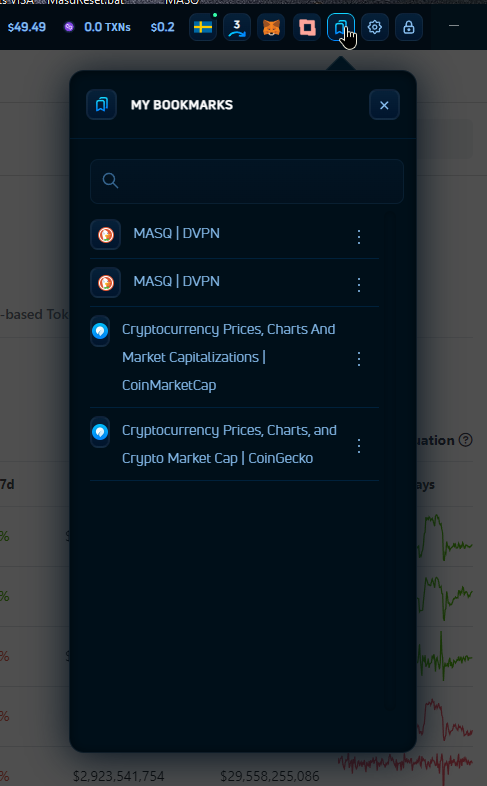Open the Sweden flag country selector
The height and width of the screenshot is (786, 487).
coord(203,27)
